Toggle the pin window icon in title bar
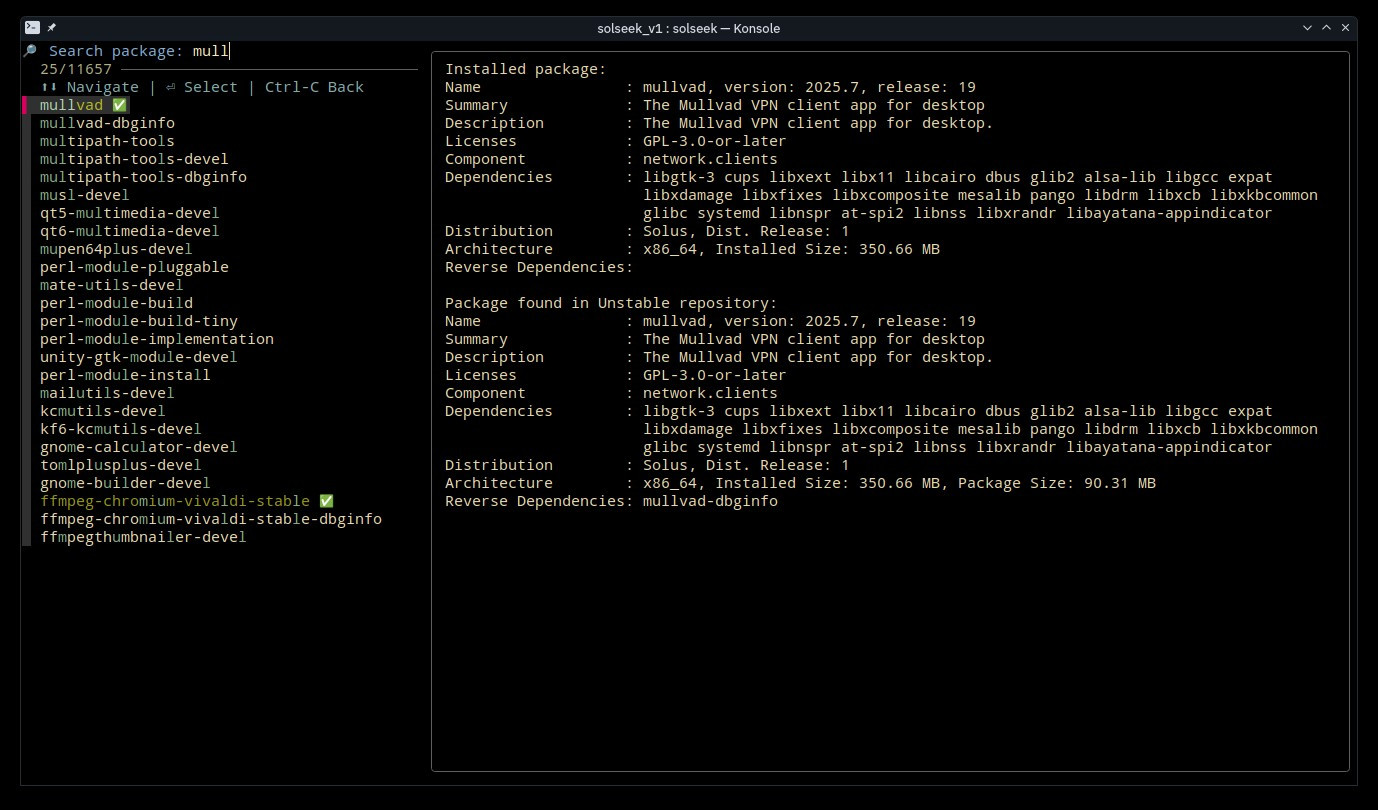The width and height of the screenshot is (1378, 810). click(52, 28)
